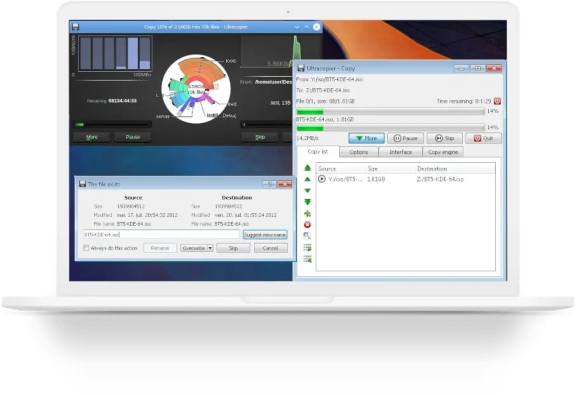Open the Copy engine tab
Screen dimensions: 576x395
tap(443, 152)
